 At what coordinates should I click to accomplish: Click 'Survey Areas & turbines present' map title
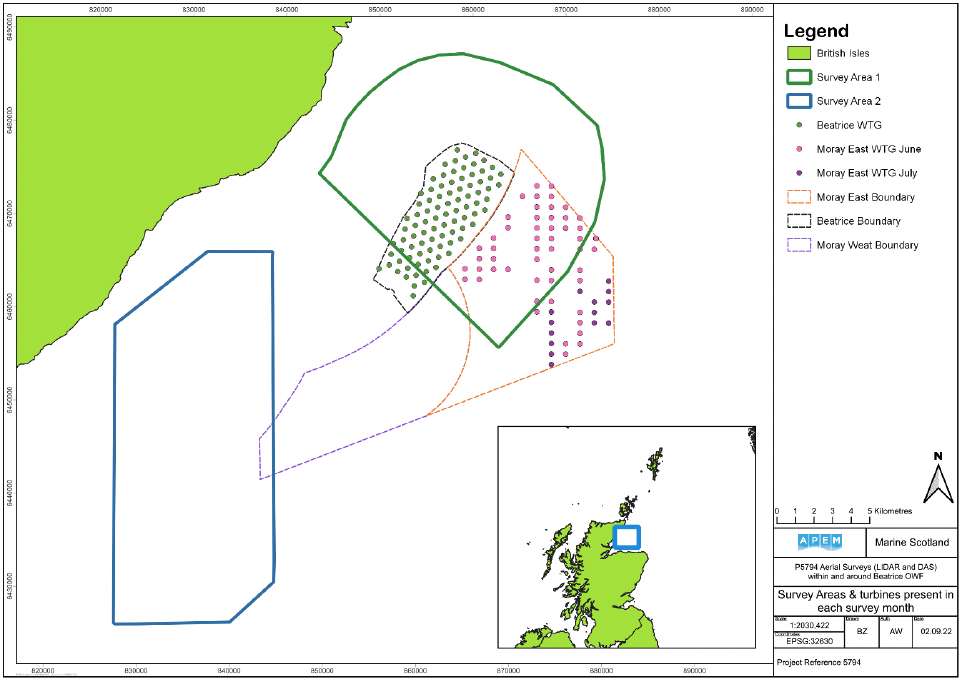click(x=865, y=601)
